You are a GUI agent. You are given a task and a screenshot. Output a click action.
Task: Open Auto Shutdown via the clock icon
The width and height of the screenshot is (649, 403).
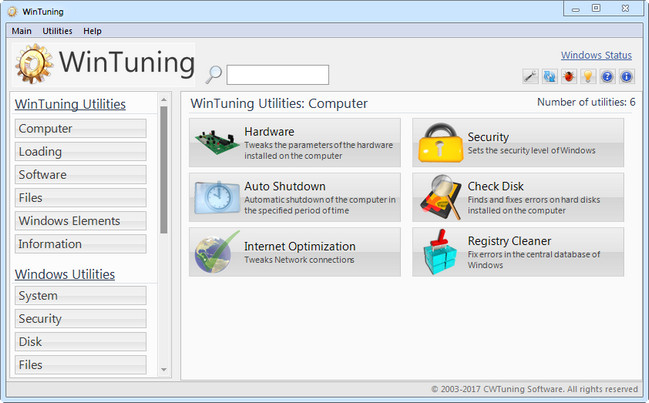coord(217,198)
